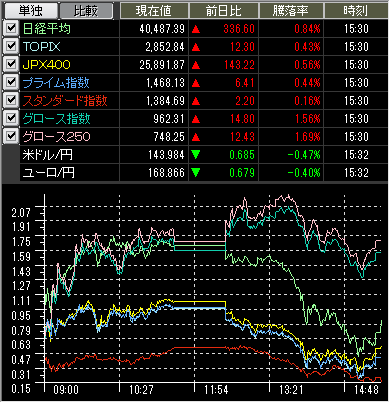Screen dimensions: 390x403
Task: Click the red up arrow for グロース250
Action: coord(196,137)
